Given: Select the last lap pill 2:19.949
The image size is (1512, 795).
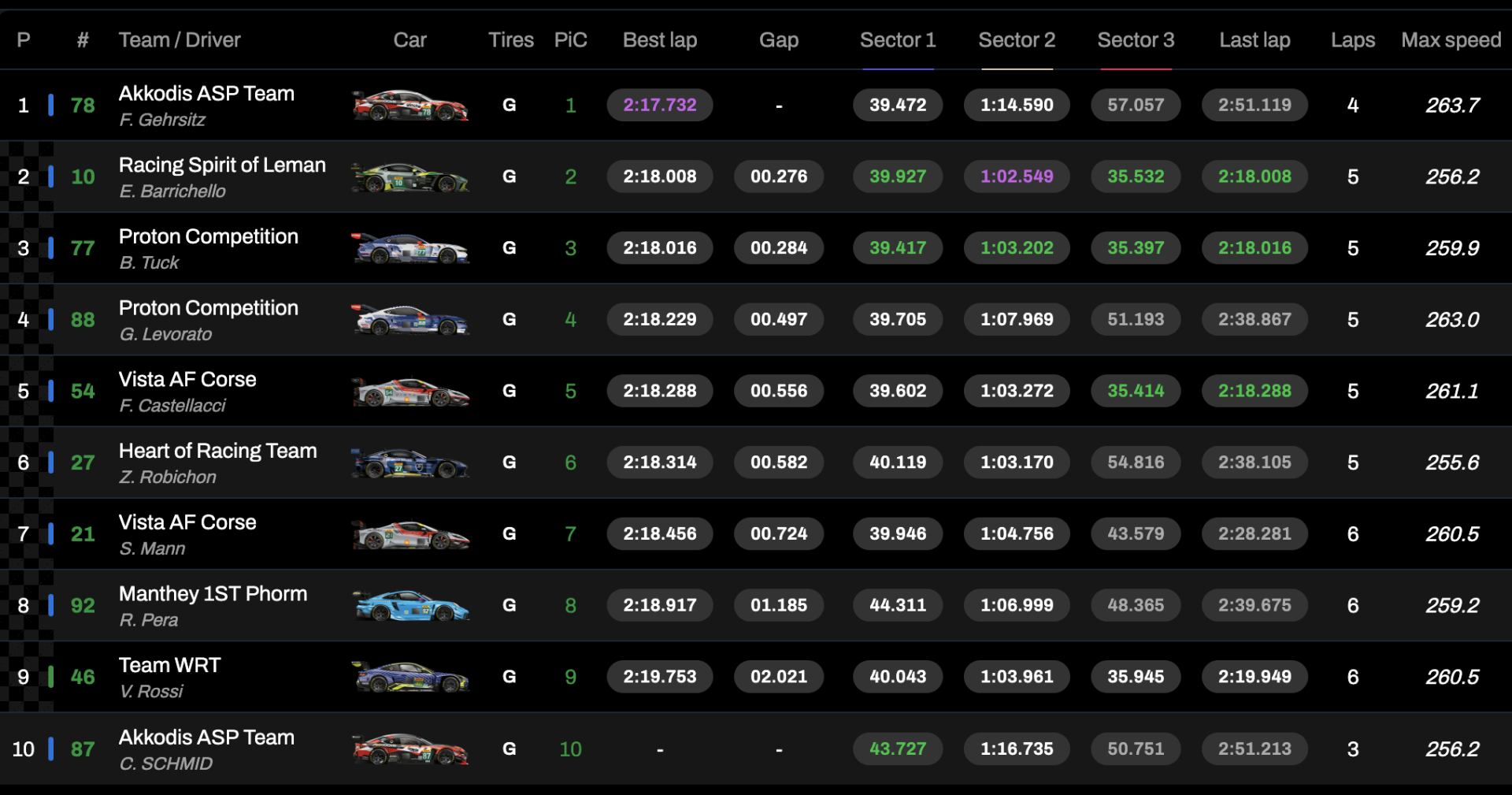Looking at the screenshot, I should [1254, 677].
